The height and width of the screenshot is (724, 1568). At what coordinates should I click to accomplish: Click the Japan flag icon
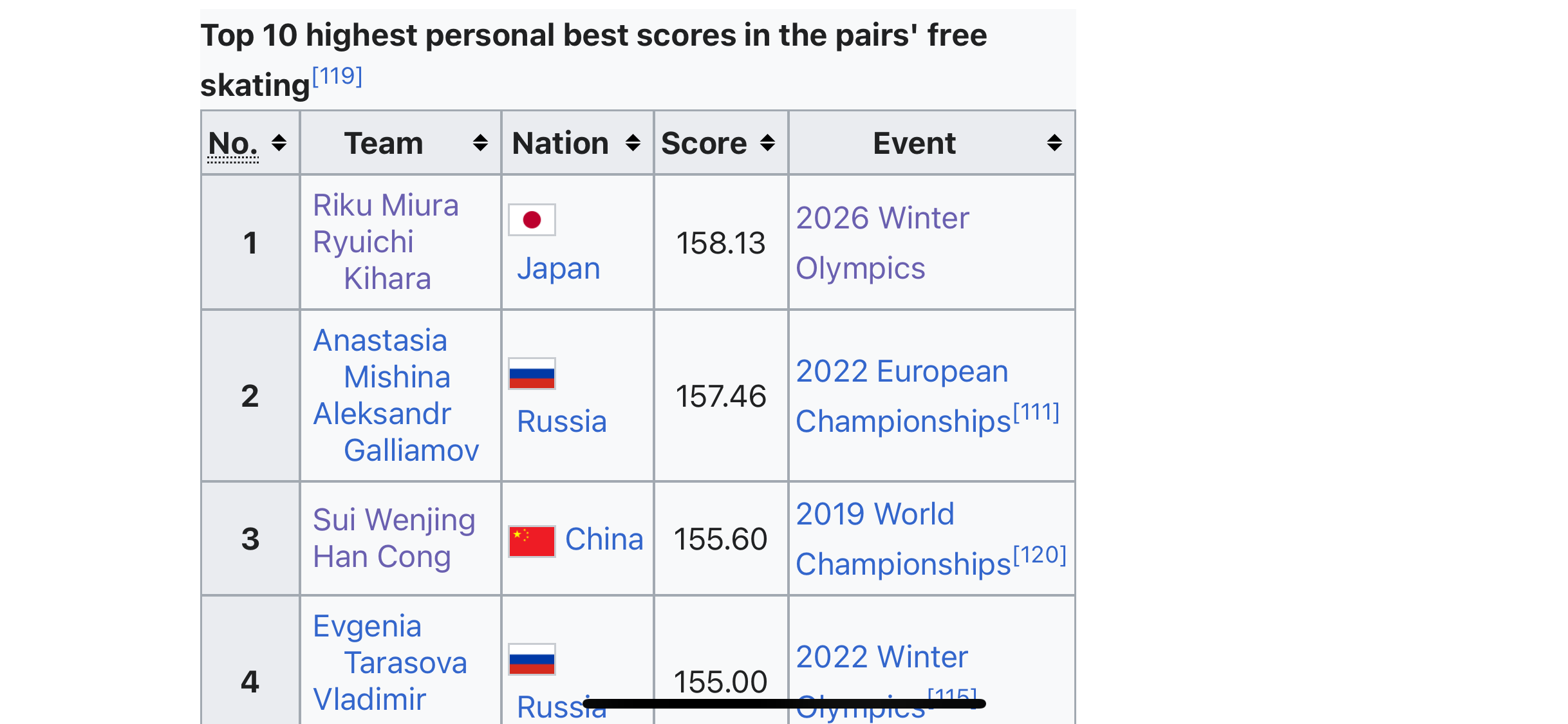pos(532,220)
